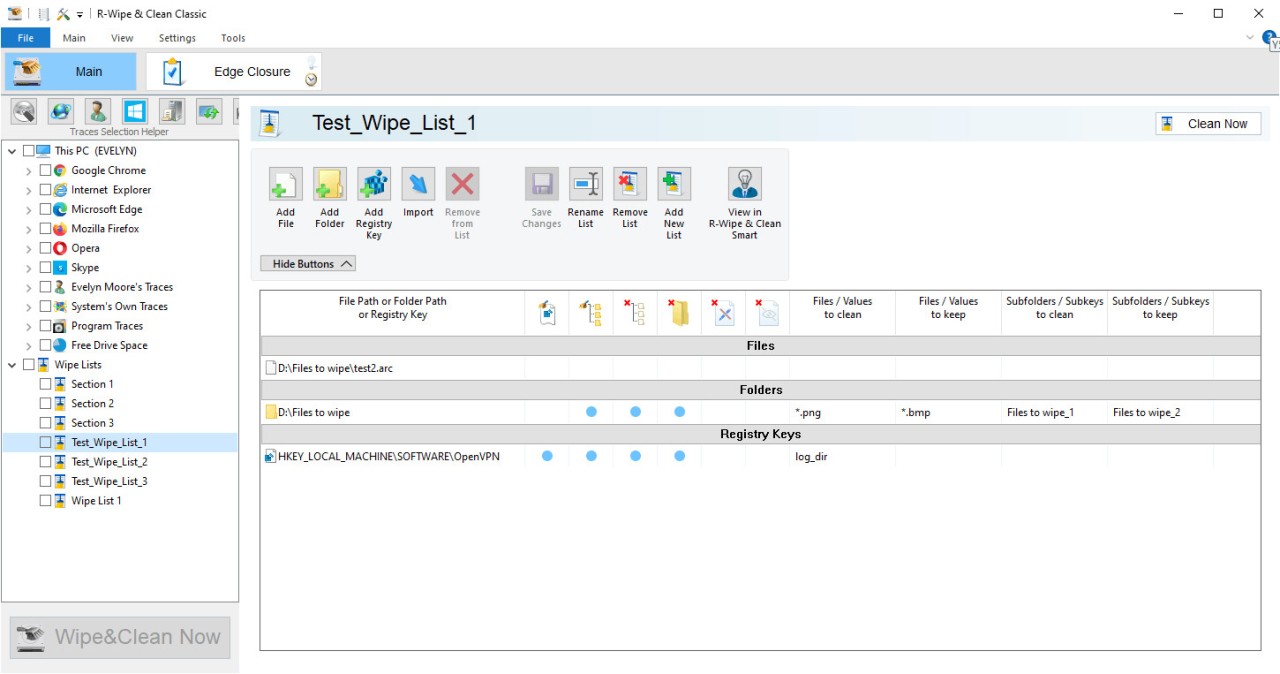This screenshot has height=674, width=1280.
Task: Click the Add Registry Key icon
Action: click(x=374, y=186)
